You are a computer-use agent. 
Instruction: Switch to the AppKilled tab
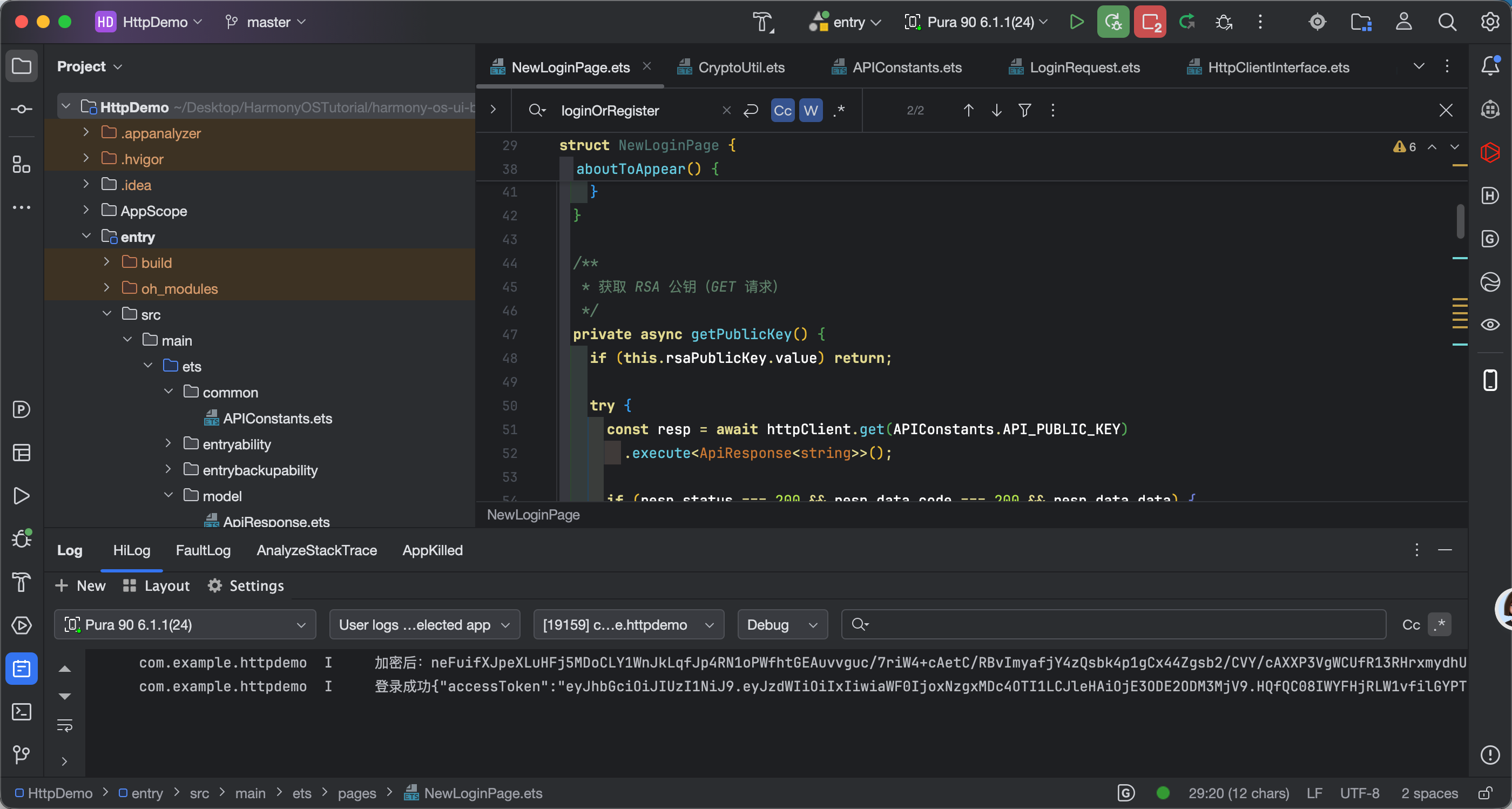(433, 550)
